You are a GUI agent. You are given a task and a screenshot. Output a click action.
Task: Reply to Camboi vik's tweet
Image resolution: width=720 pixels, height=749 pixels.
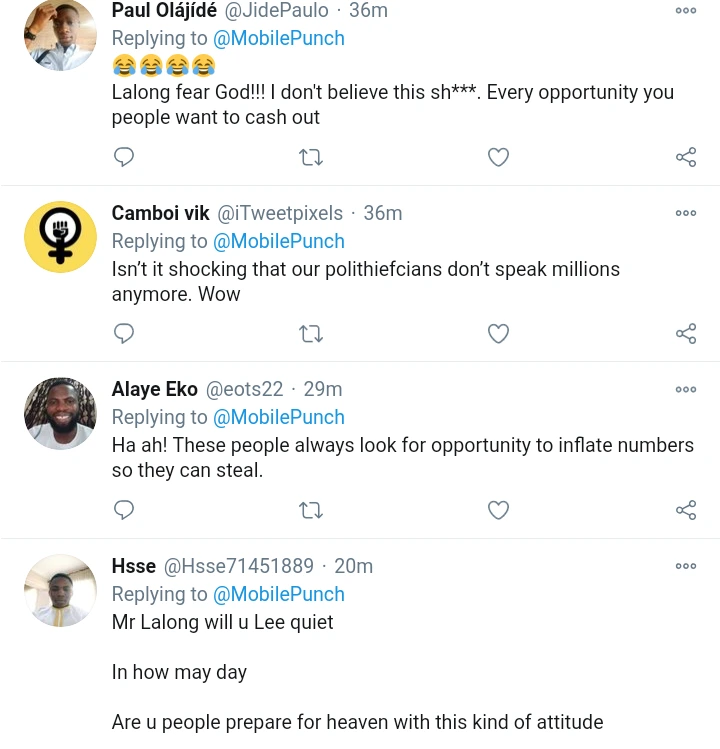pyautogui.click(x=124, y=333)
